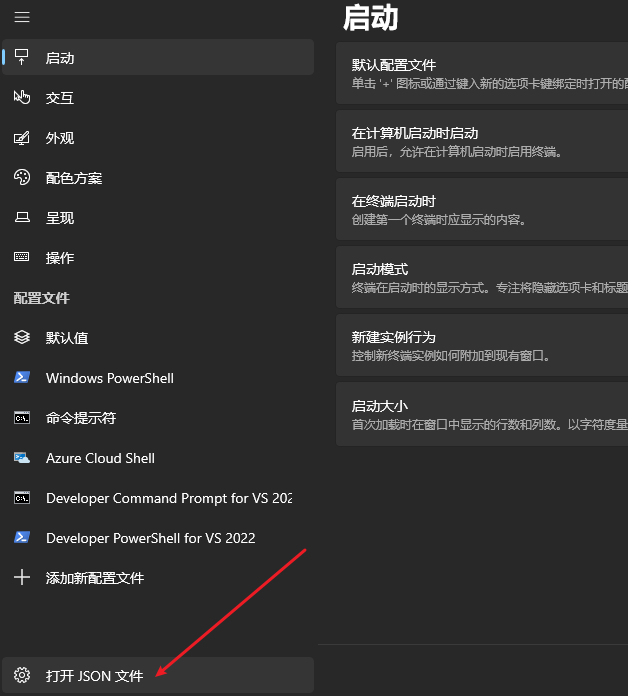
Task: Click the hamburger menu icon
Action: click(x=22, y=18)
